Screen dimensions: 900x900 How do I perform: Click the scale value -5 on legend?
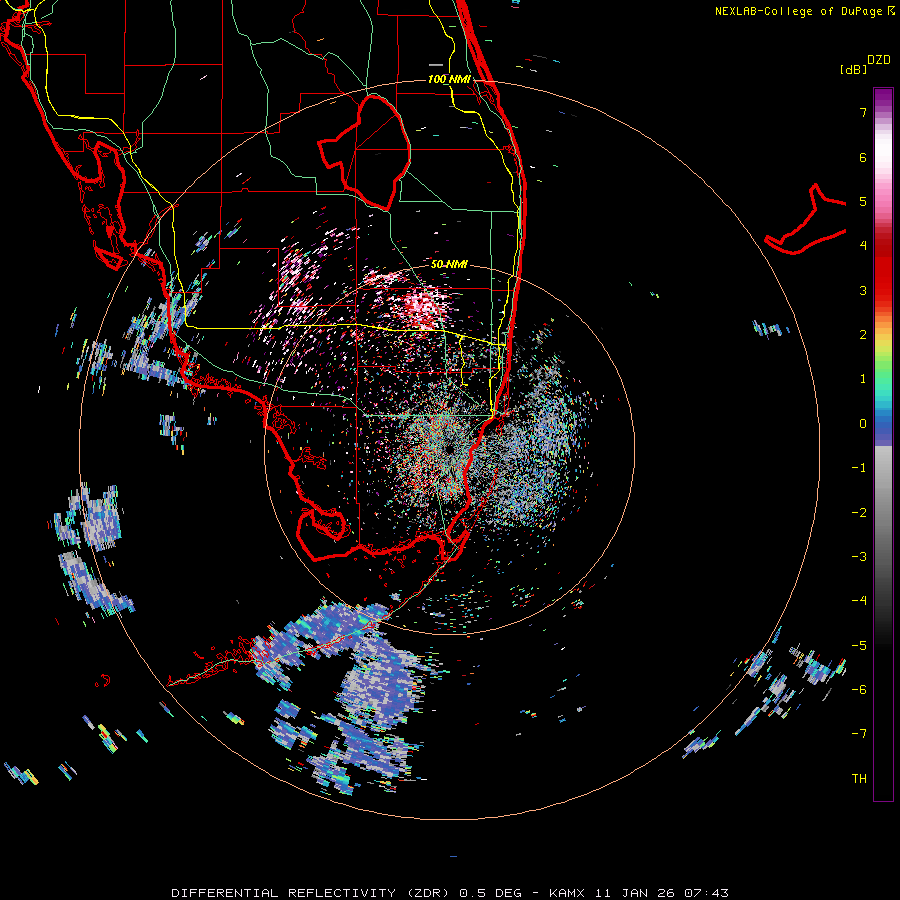859,646
